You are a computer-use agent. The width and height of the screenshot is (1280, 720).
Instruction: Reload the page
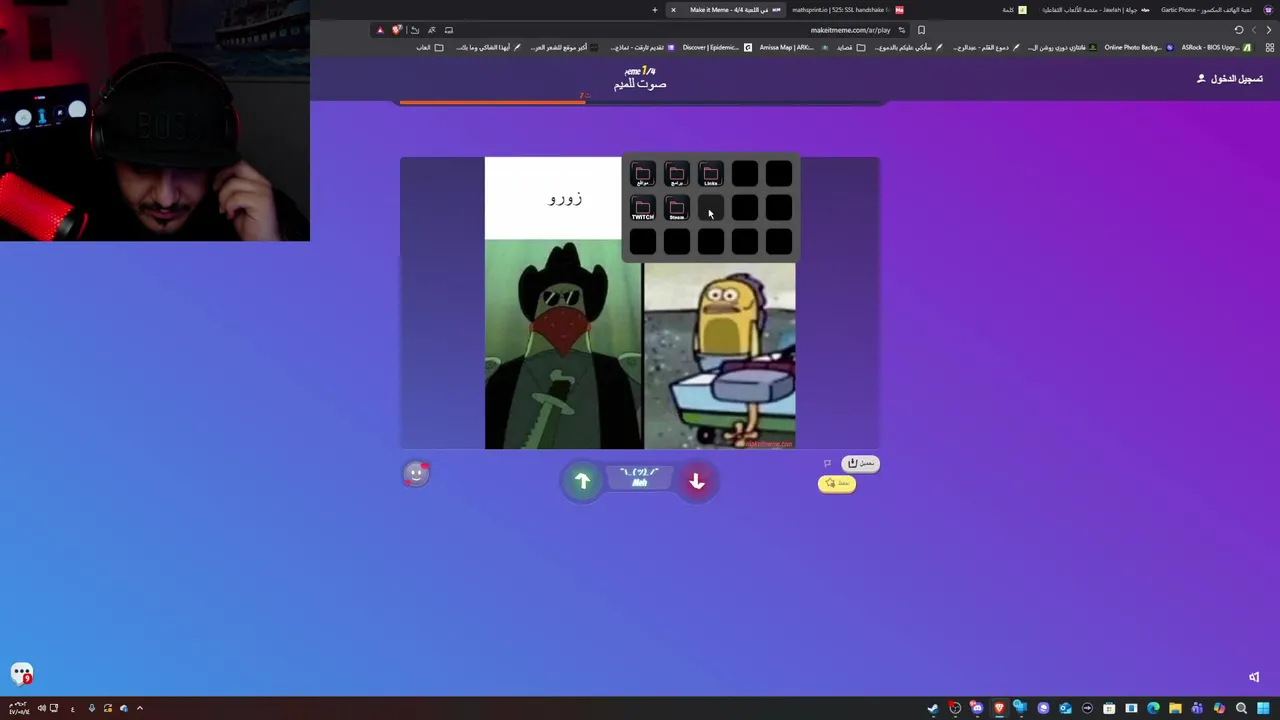click(1239, 30)
